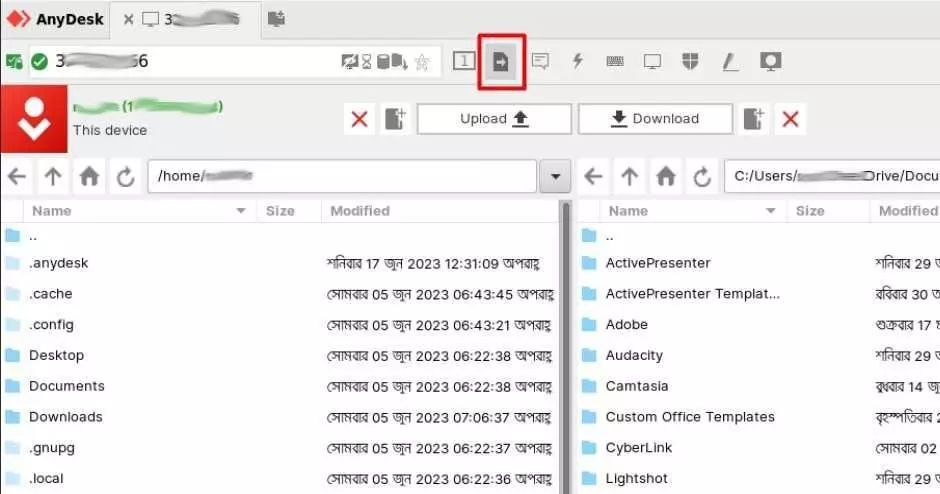Delete selected local file with red X

[359, 119]
